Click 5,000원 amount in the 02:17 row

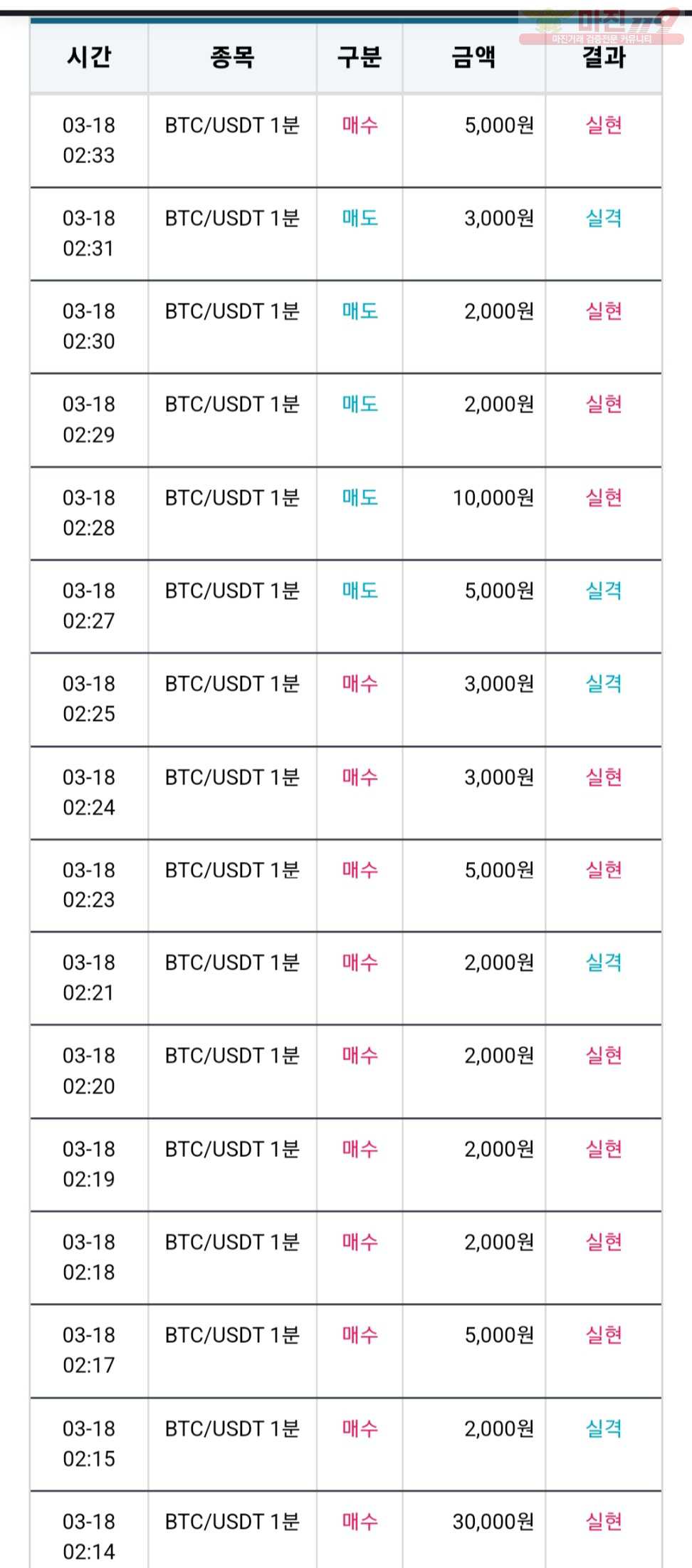pyautogui.click(x=499, y=1335)
